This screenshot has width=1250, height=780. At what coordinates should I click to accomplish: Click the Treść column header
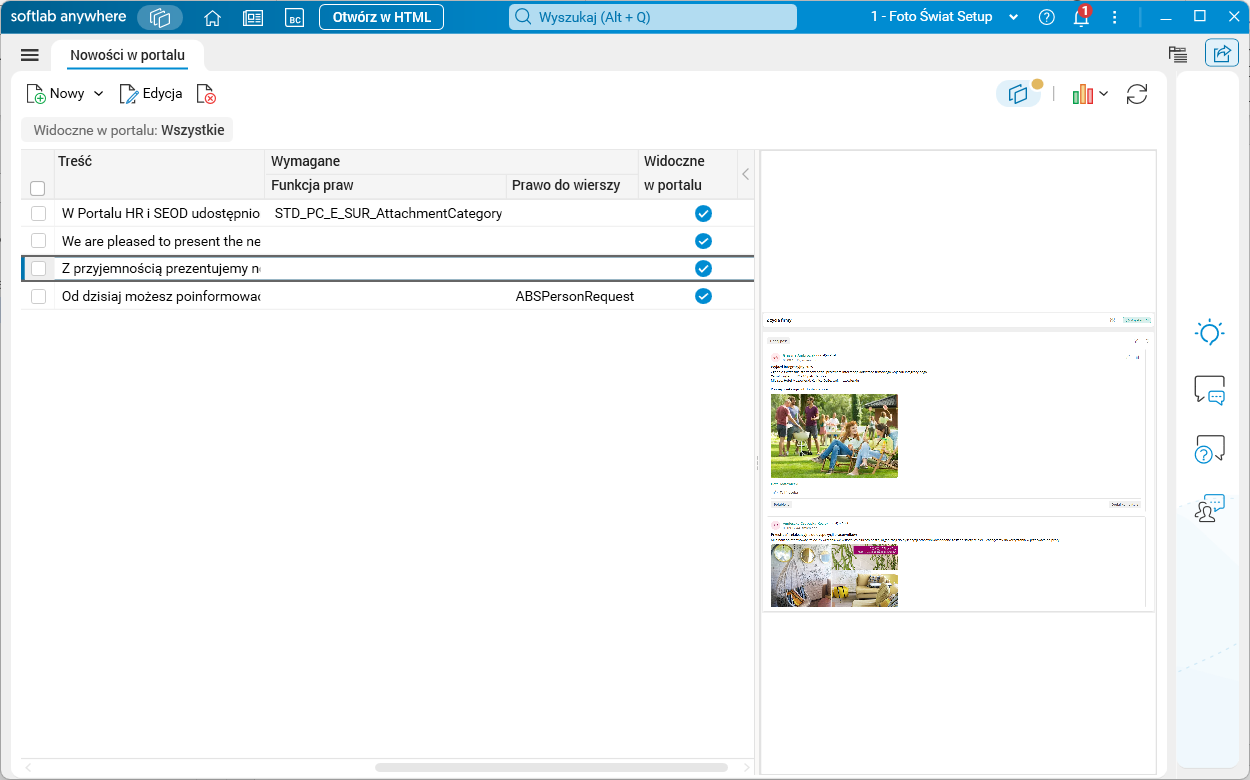coord(160,174)
